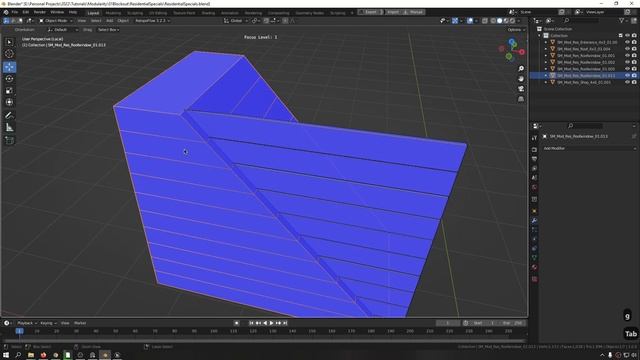Image resolution: width=640 pixels, height=360 pixels.
Task: Open the timeline Keying menu
Action: (x=48, y=323)
